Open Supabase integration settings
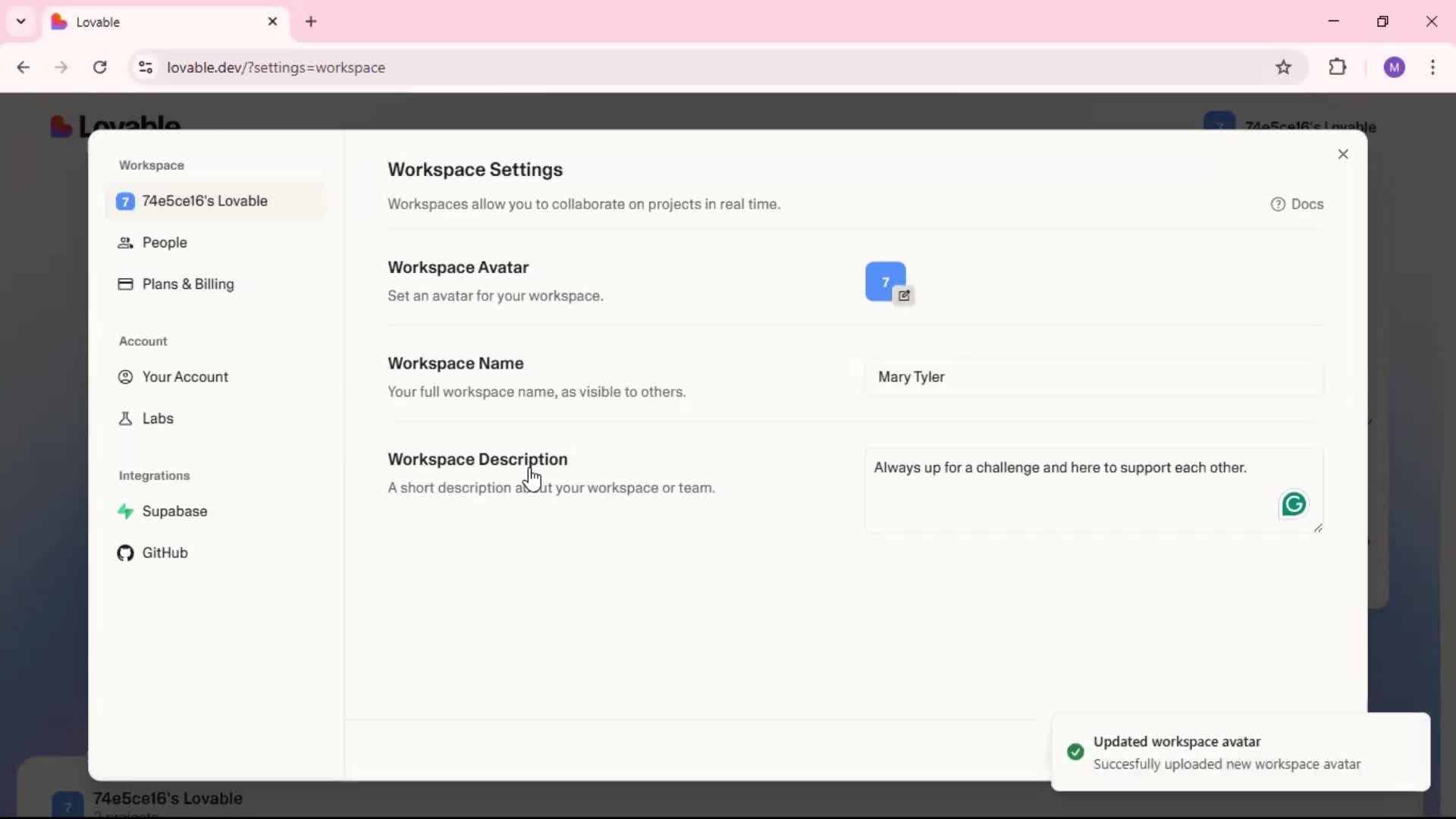The height and width of the screenshot is (819, 1456). (x=174, y=511)
